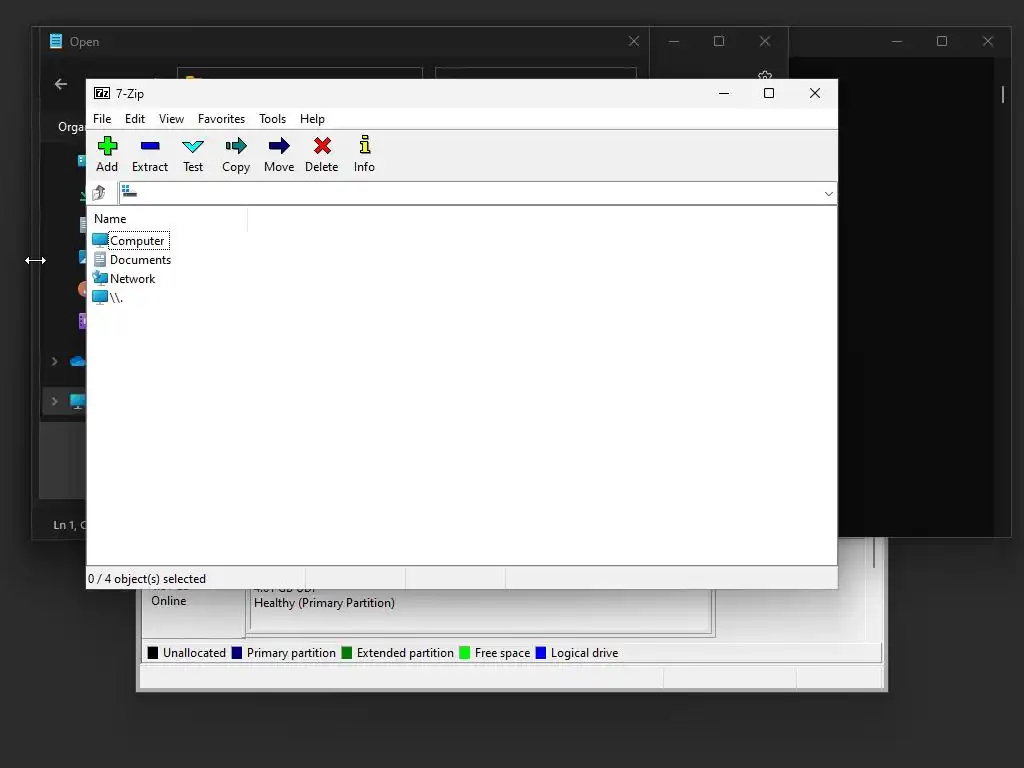Open the Help menu

click(x=312, y=119)
